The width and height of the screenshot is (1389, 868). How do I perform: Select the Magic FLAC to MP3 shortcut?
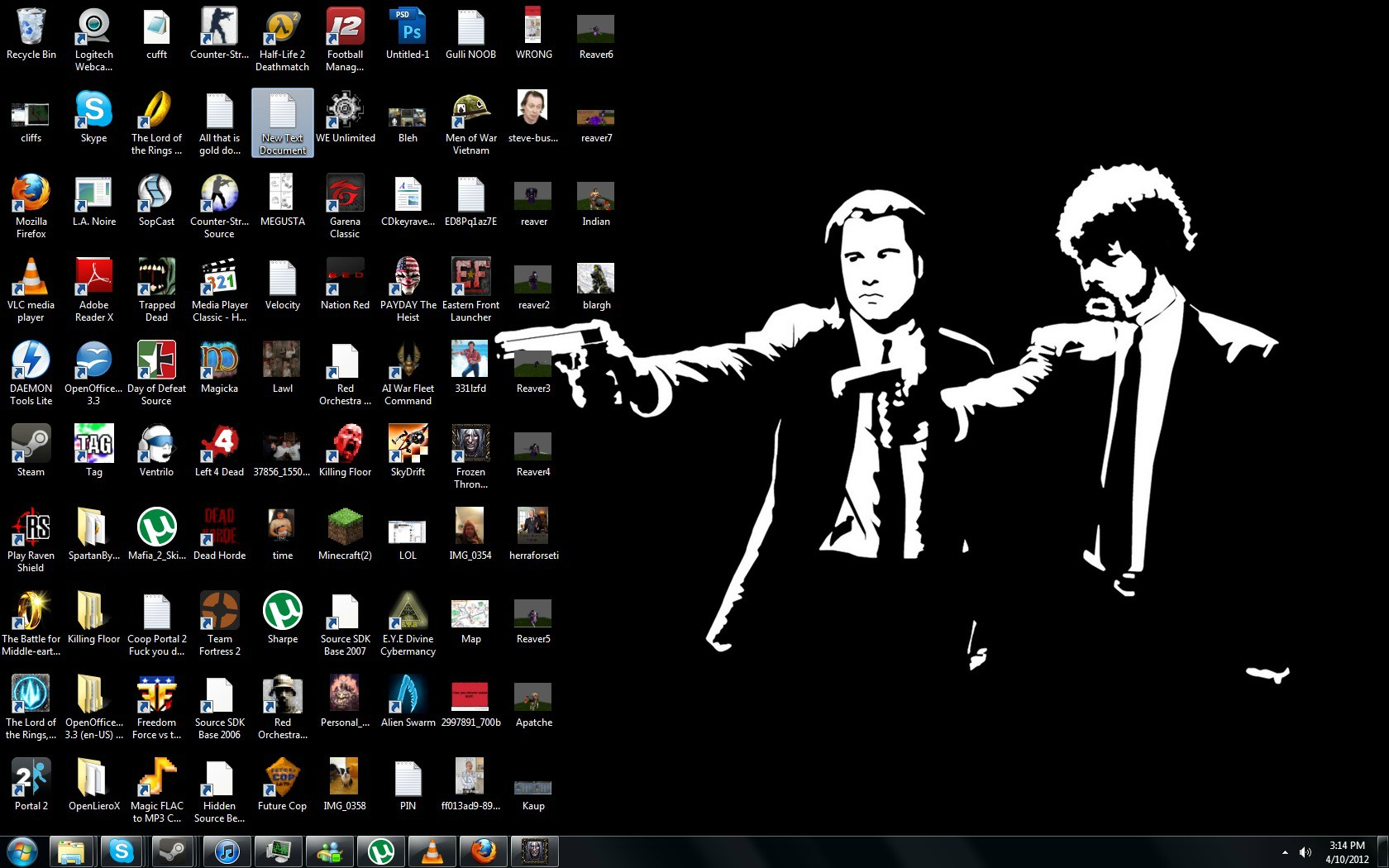(156, 791)
